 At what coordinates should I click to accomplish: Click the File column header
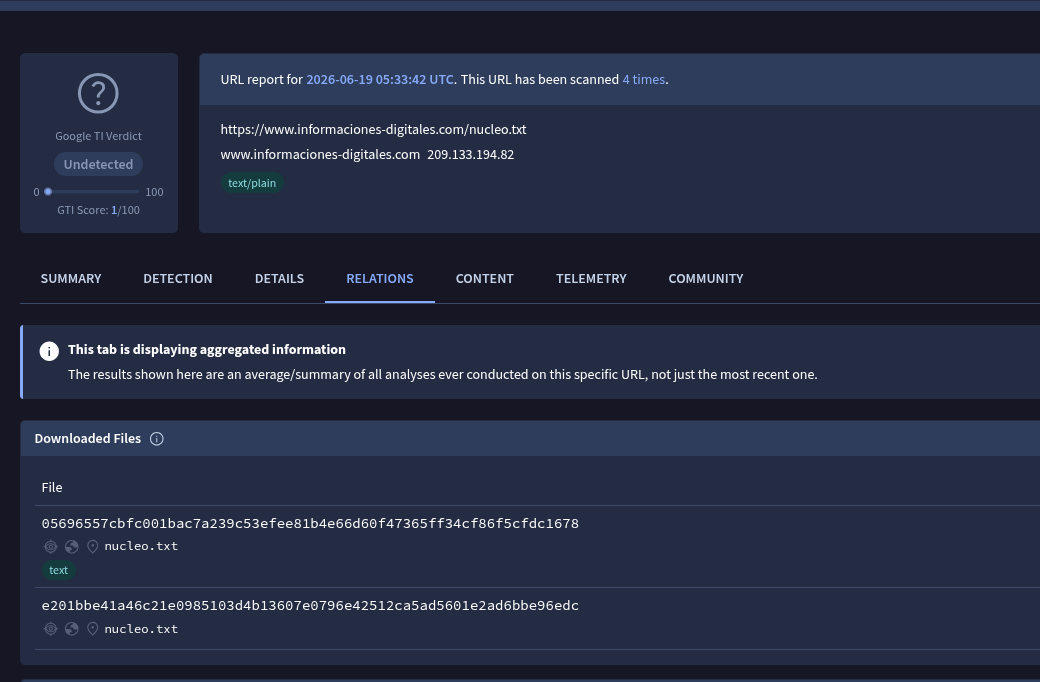tap(52, 488)
